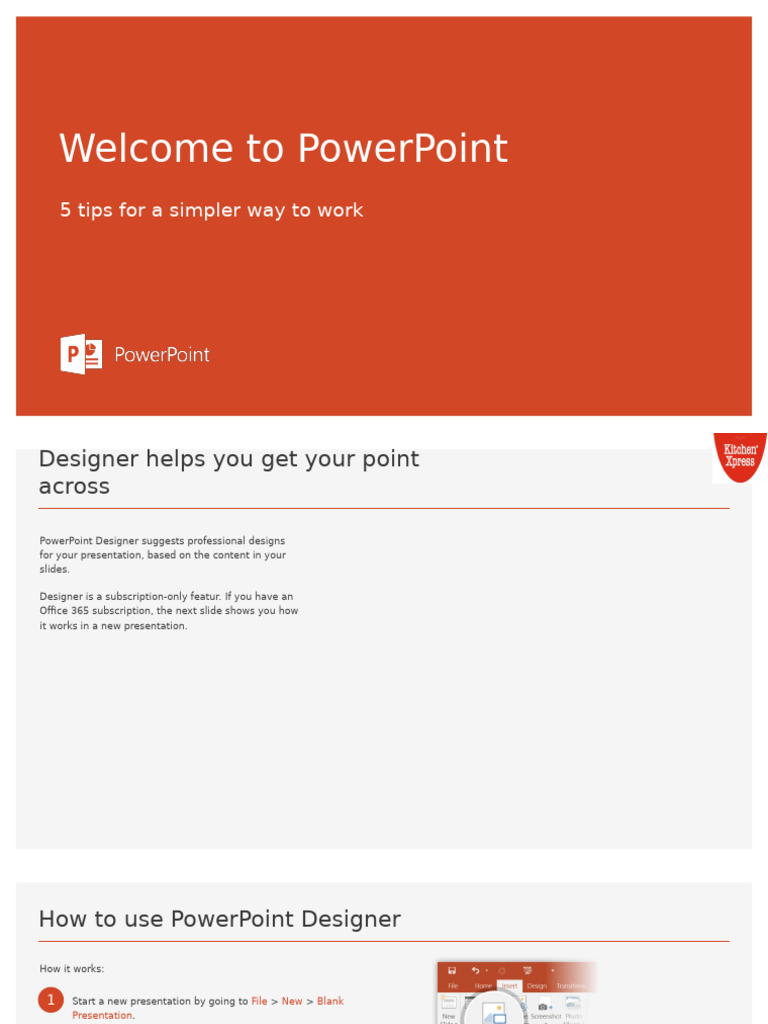Click the orange "File" link in step 1
The height and width of the screenshot is (1024, 768).
tap(259, 1001)
